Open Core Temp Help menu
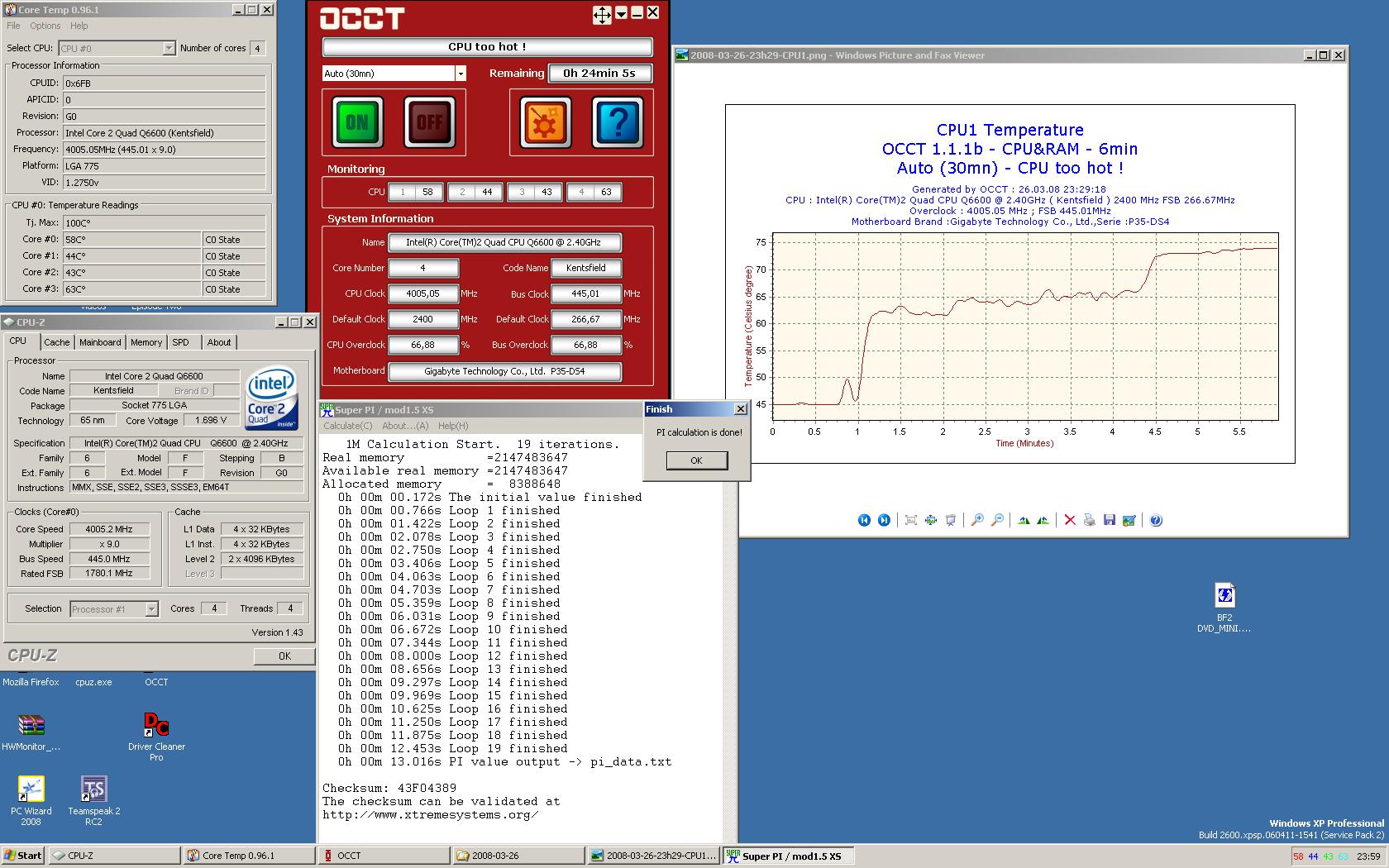 (79, 26)
